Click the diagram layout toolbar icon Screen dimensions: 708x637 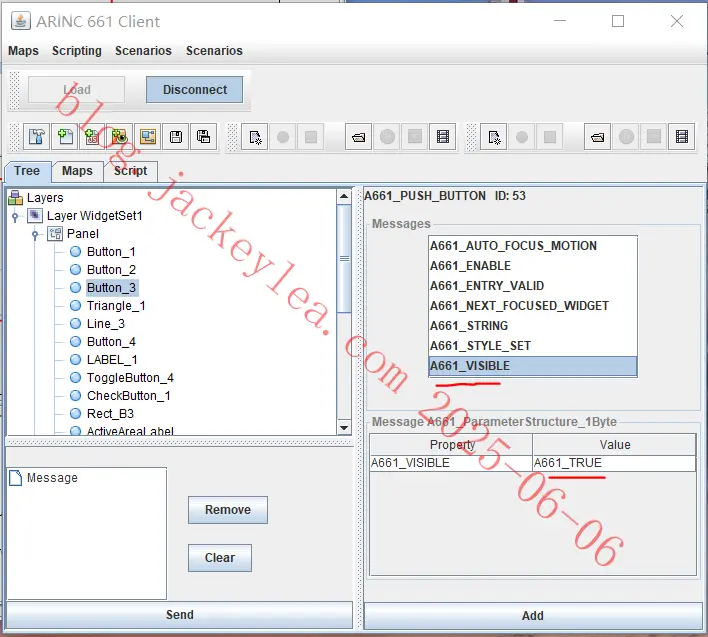tap(148, 136)
